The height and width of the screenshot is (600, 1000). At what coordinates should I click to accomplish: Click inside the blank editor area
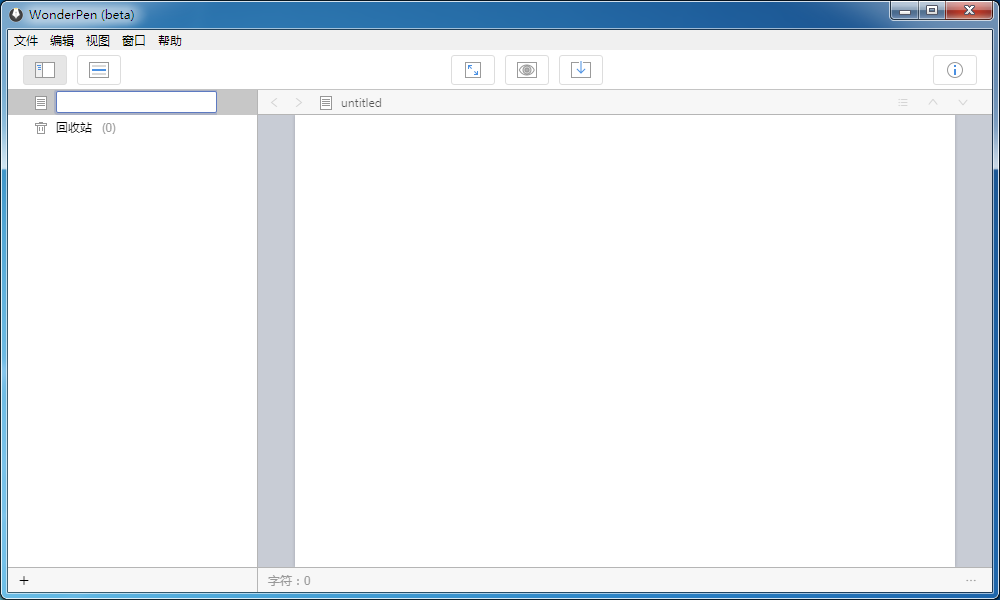(x=625, y=341)
